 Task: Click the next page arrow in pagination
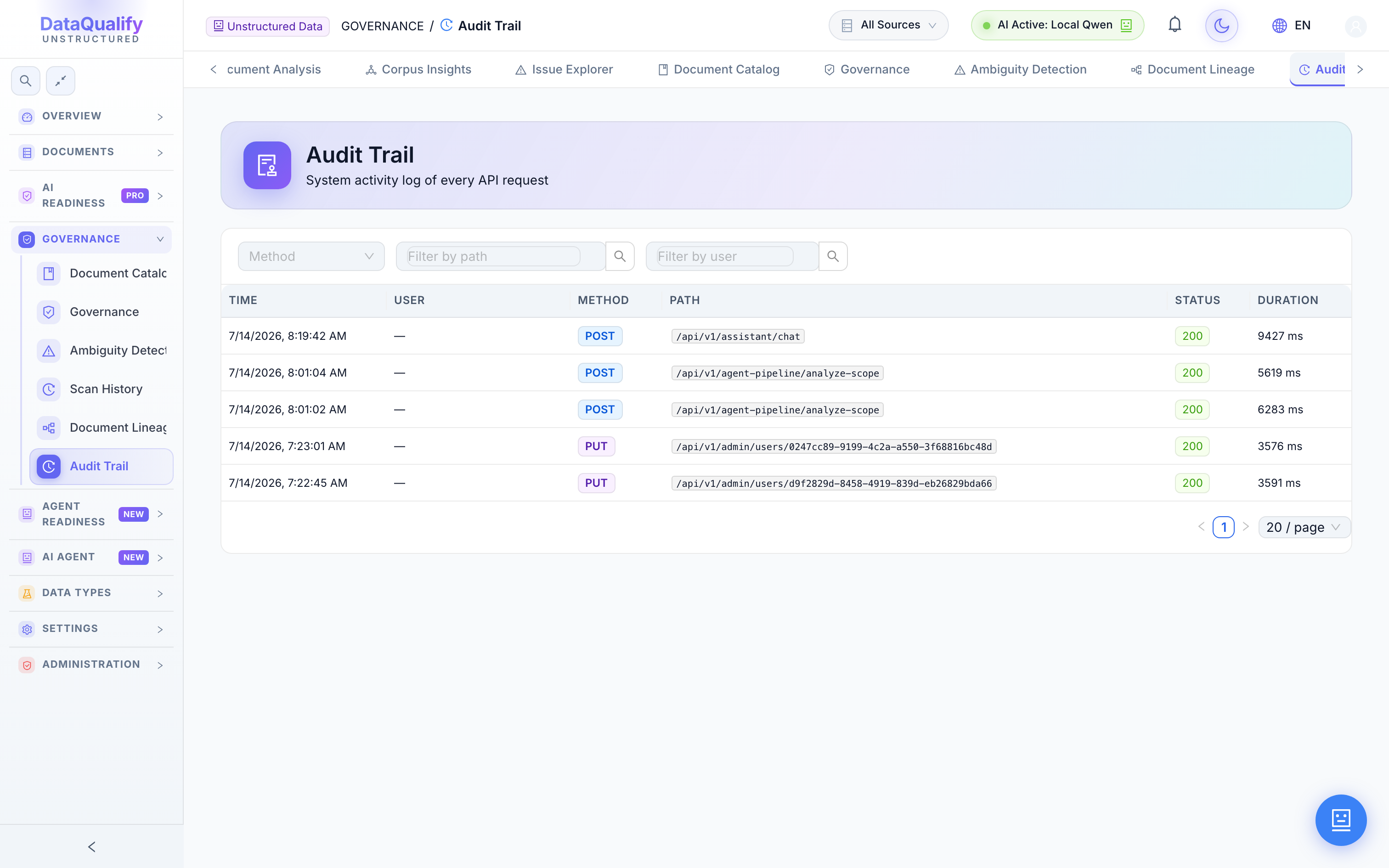point(1246,526)
